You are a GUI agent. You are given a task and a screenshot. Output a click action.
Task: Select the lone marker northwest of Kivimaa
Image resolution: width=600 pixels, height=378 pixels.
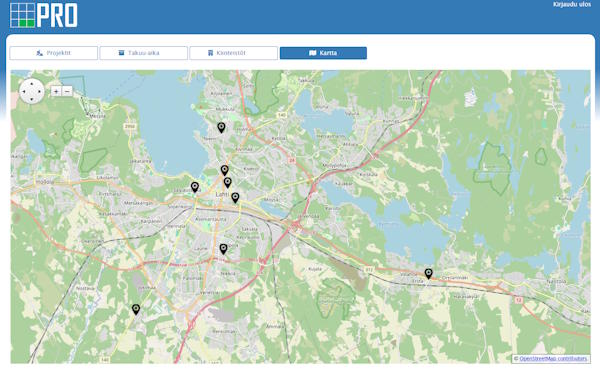coord(221,127)
